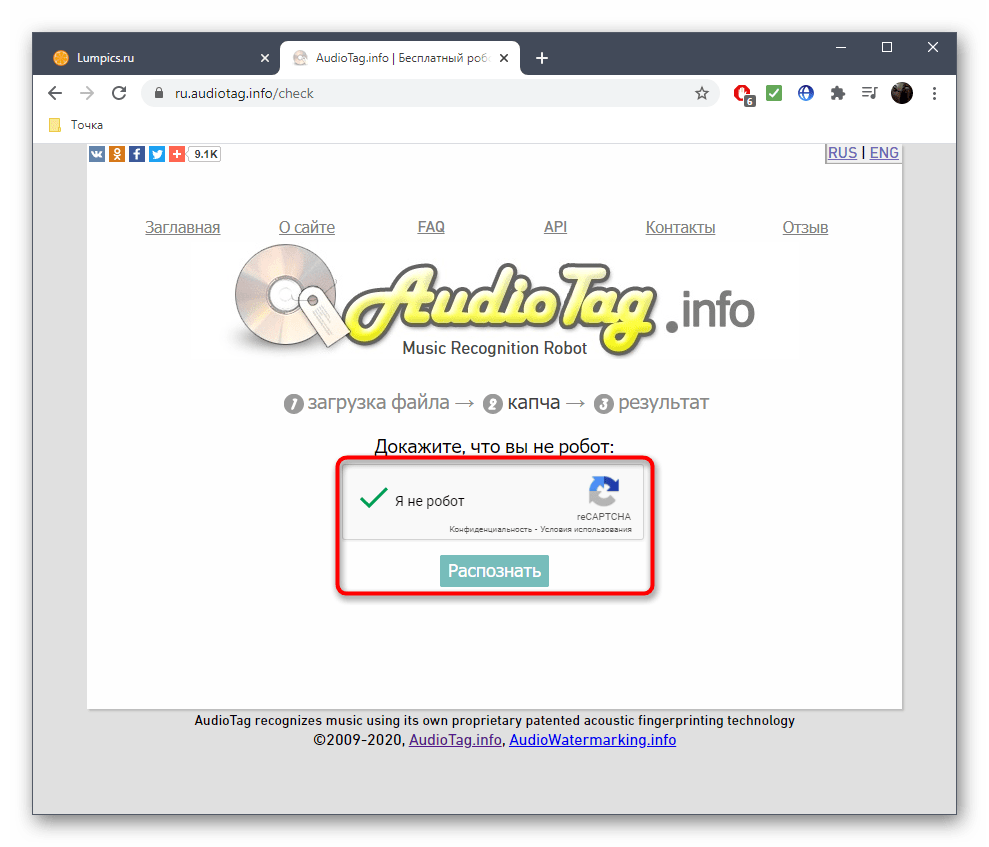Toggle the "Я не робот" reCAPTCHA checkbox

tap(373, 499)
